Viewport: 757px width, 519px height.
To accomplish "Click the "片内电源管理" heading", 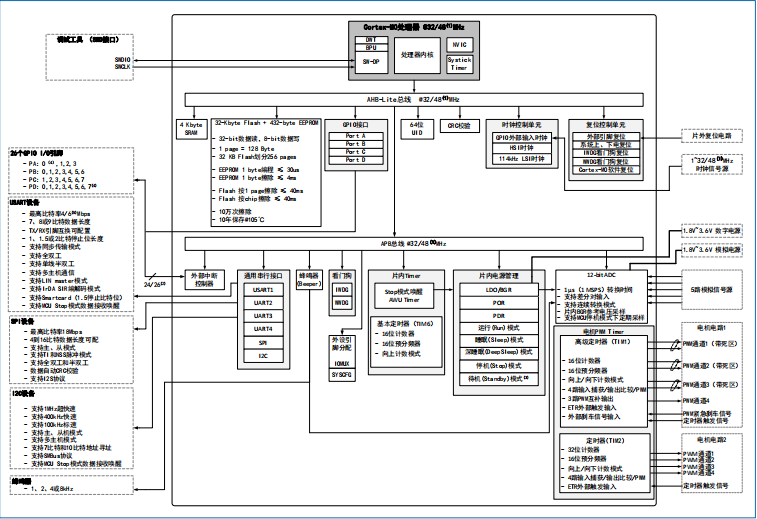I will point(499,276).
